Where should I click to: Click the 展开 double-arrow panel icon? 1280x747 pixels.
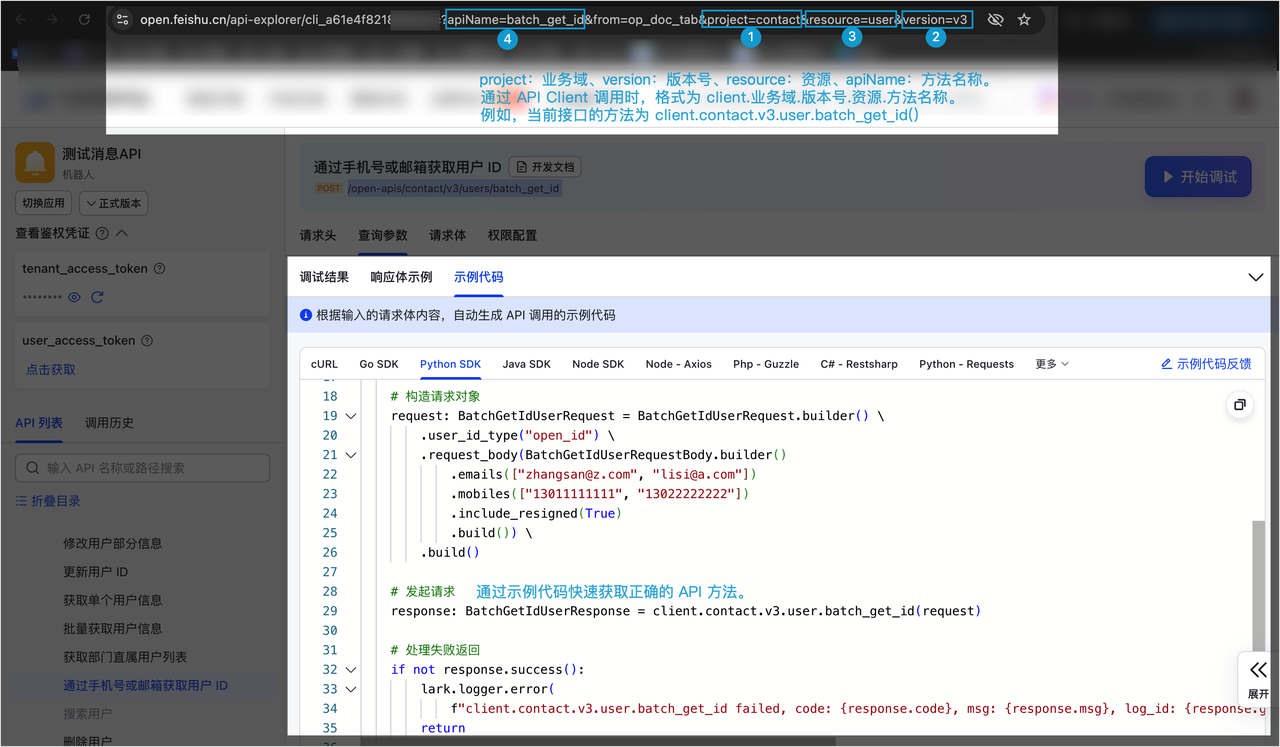[x=1258, y=670]
